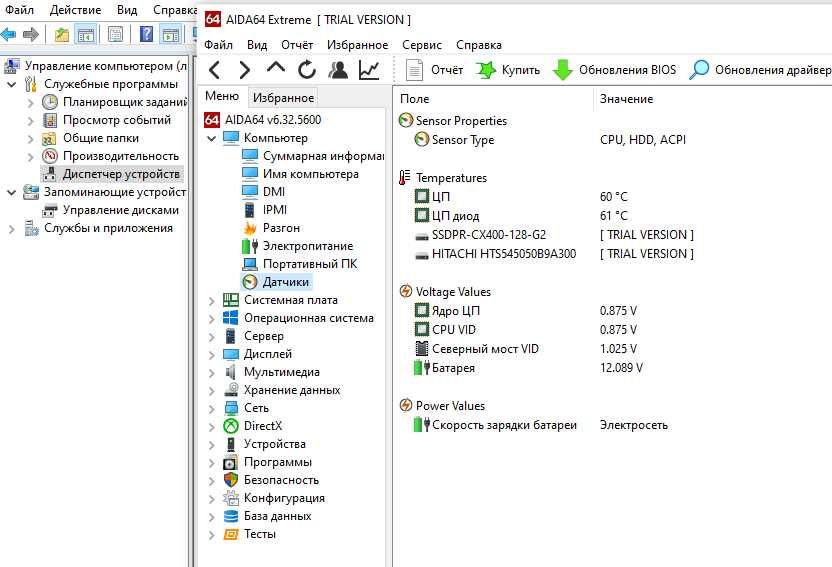Select the Сеть tree item
The image size is (832, 567).
256,408
